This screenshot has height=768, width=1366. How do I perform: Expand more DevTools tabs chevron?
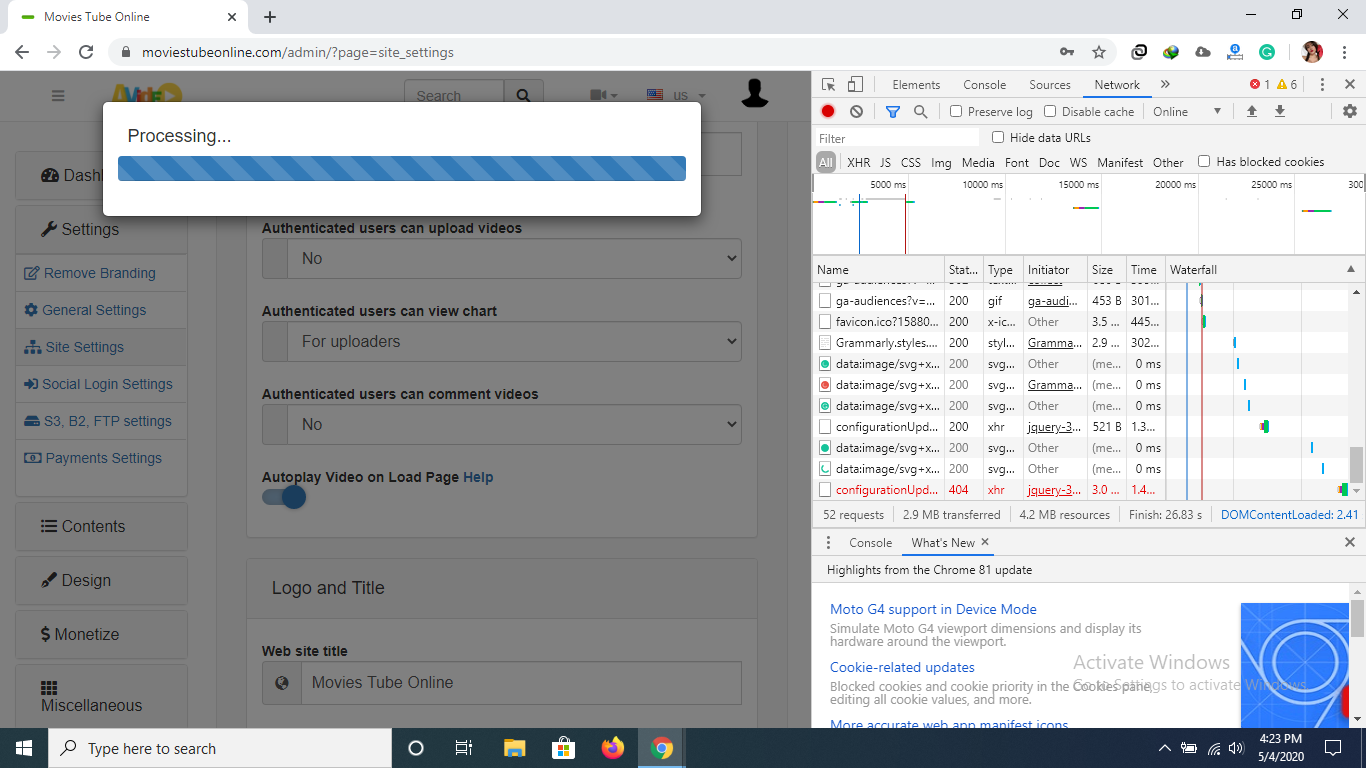coord(1165,85)
